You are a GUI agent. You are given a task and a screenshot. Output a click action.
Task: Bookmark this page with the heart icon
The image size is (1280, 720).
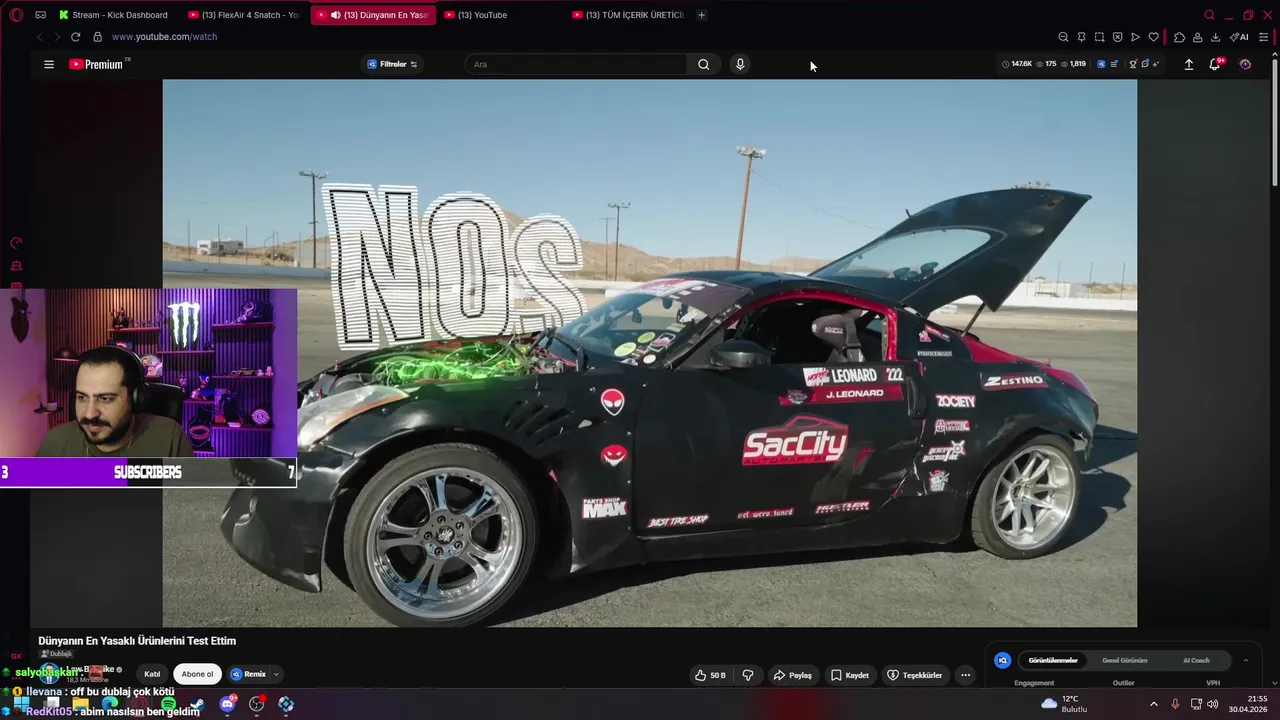tap(1153, 37)
